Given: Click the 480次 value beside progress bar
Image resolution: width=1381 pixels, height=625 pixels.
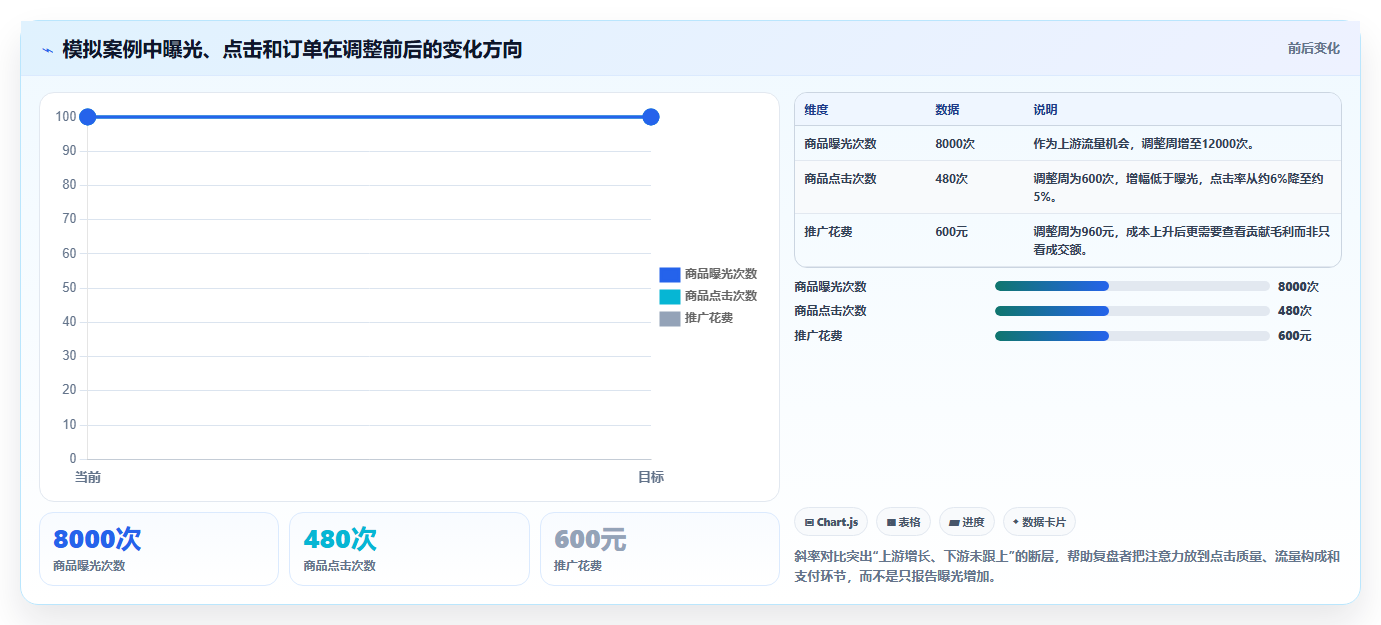Looking at the screenshot, I should click(1295, 311).
